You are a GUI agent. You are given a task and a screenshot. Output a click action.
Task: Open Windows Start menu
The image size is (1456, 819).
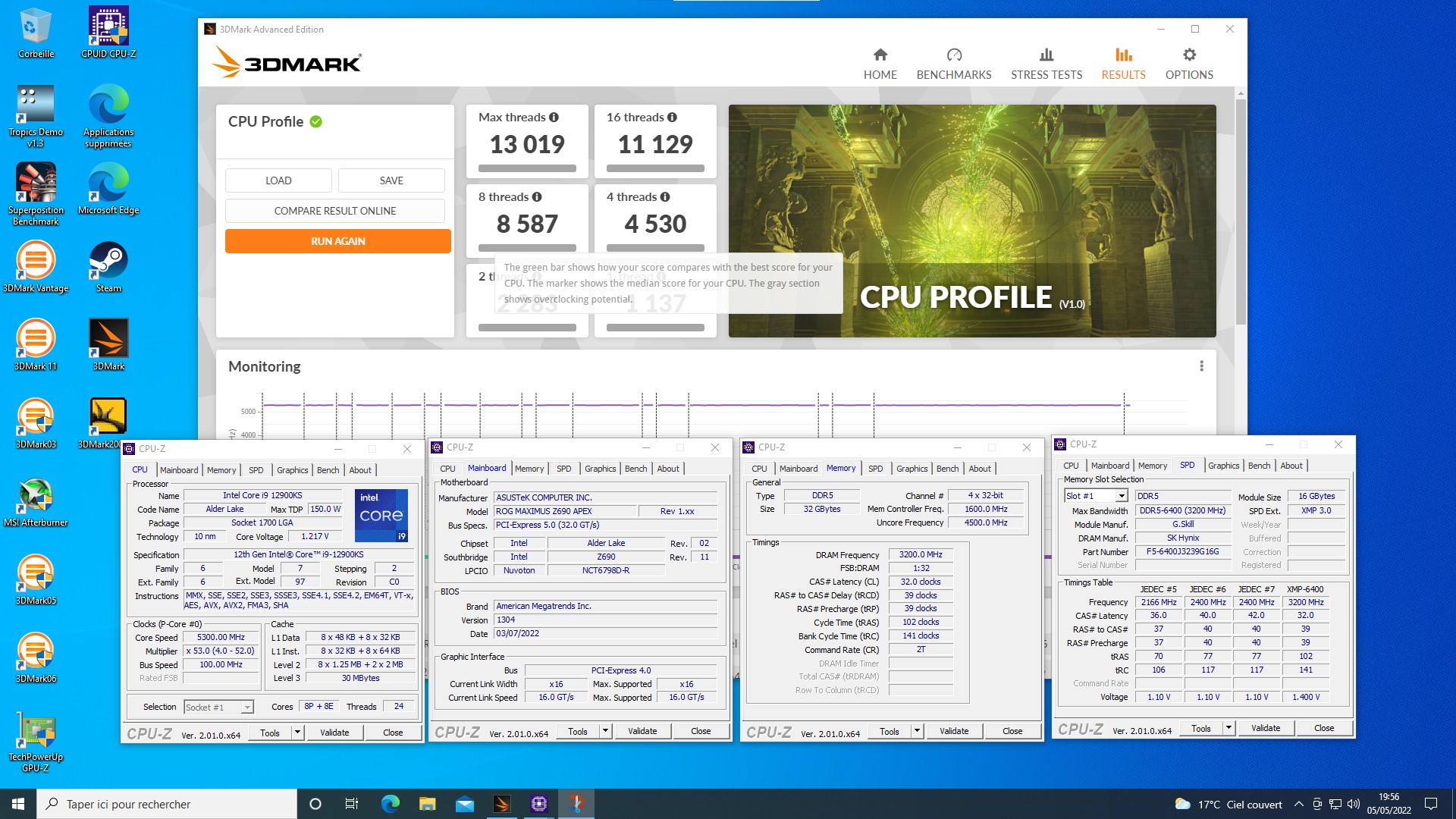click(18, 804)
